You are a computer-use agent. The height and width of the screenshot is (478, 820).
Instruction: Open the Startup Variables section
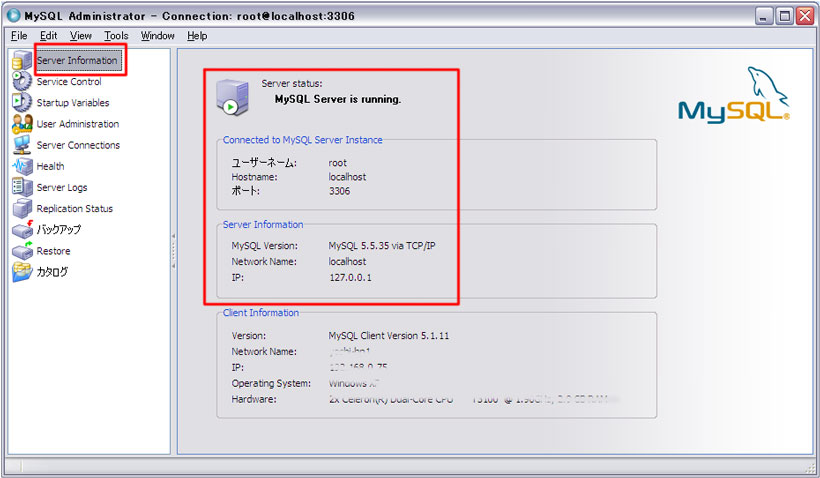click(x=73, y=103)
